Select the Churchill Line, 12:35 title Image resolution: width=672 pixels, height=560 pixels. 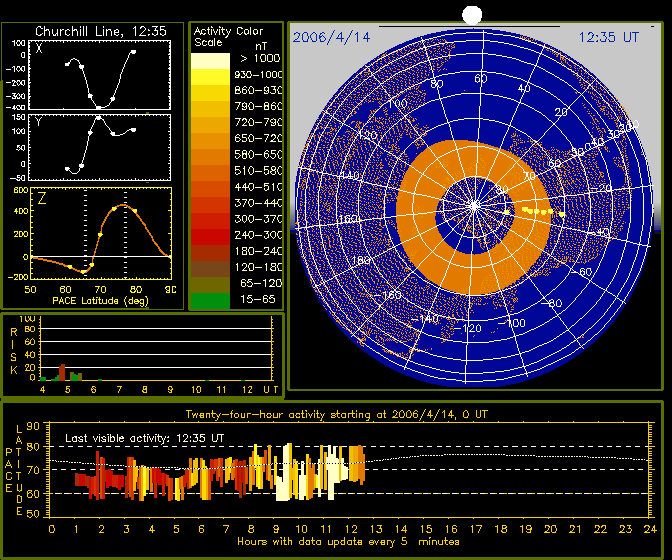(101, 31)
